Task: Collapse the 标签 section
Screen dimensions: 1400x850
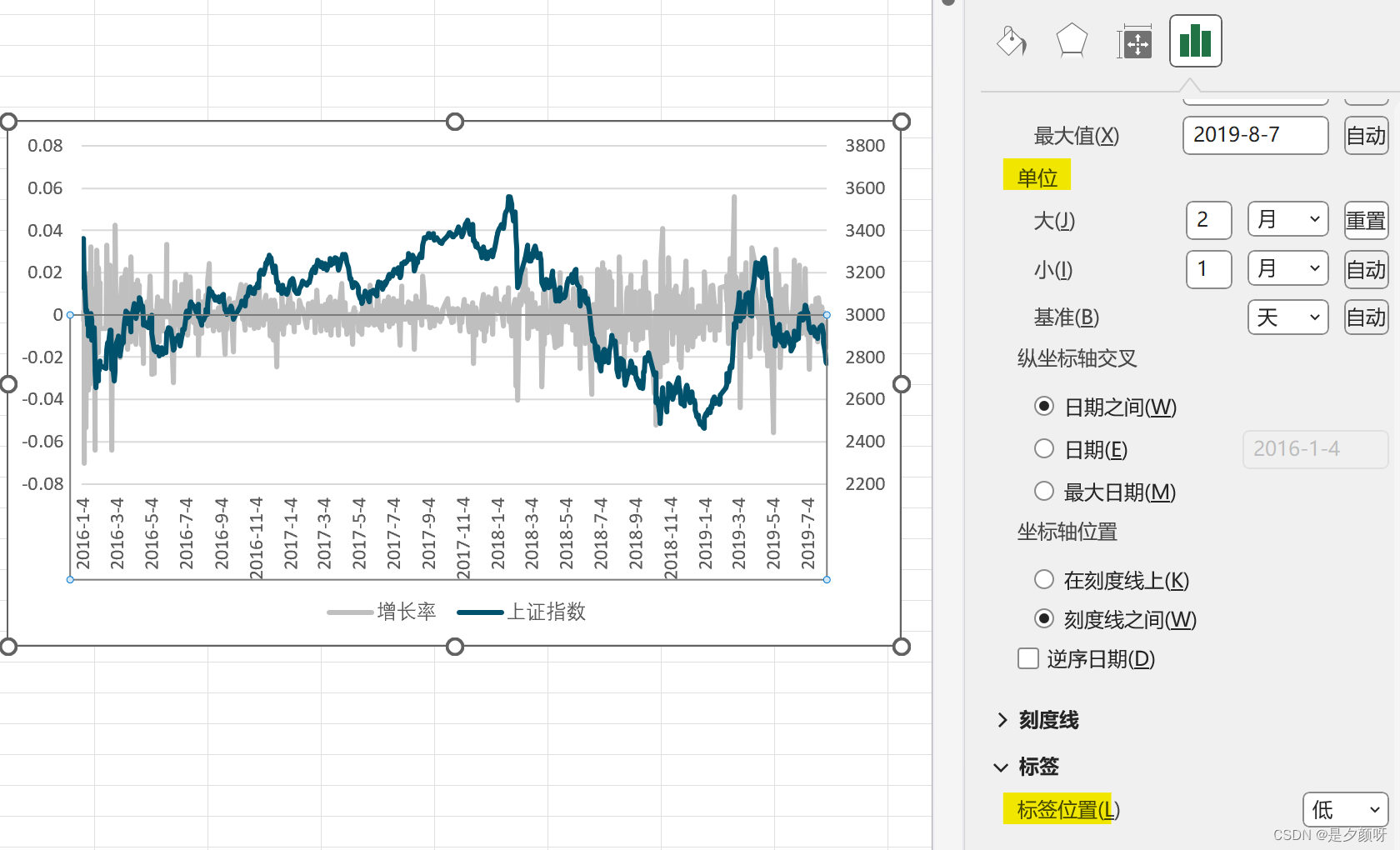Action: pos(1028,767)
